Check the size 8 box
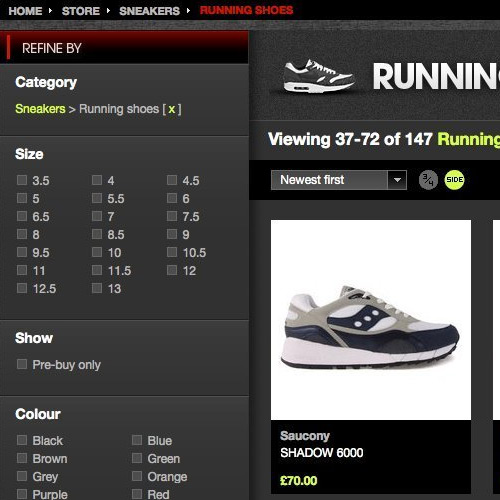The width and height of the screenshot is (500, 500). coord(22,234)
